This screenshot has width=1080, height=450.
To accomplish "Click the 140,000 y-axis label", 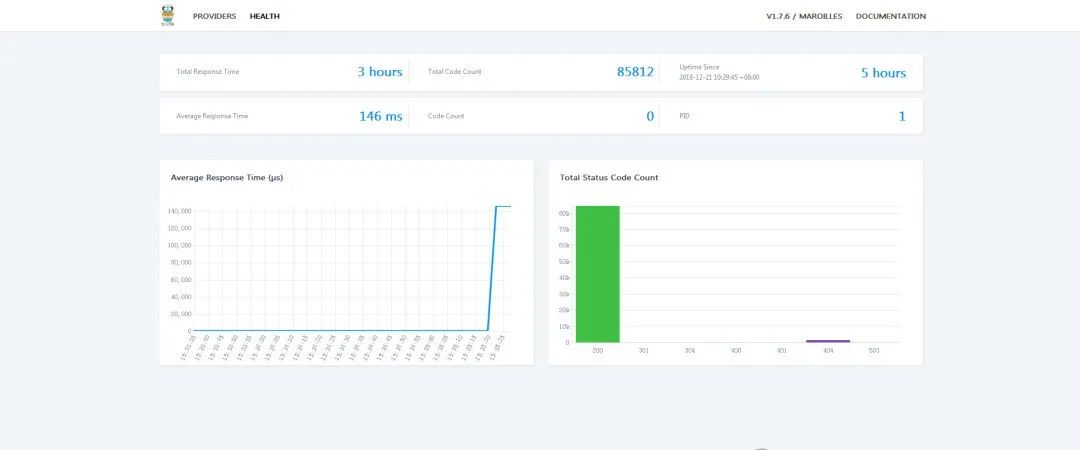I will pos(179,211).
